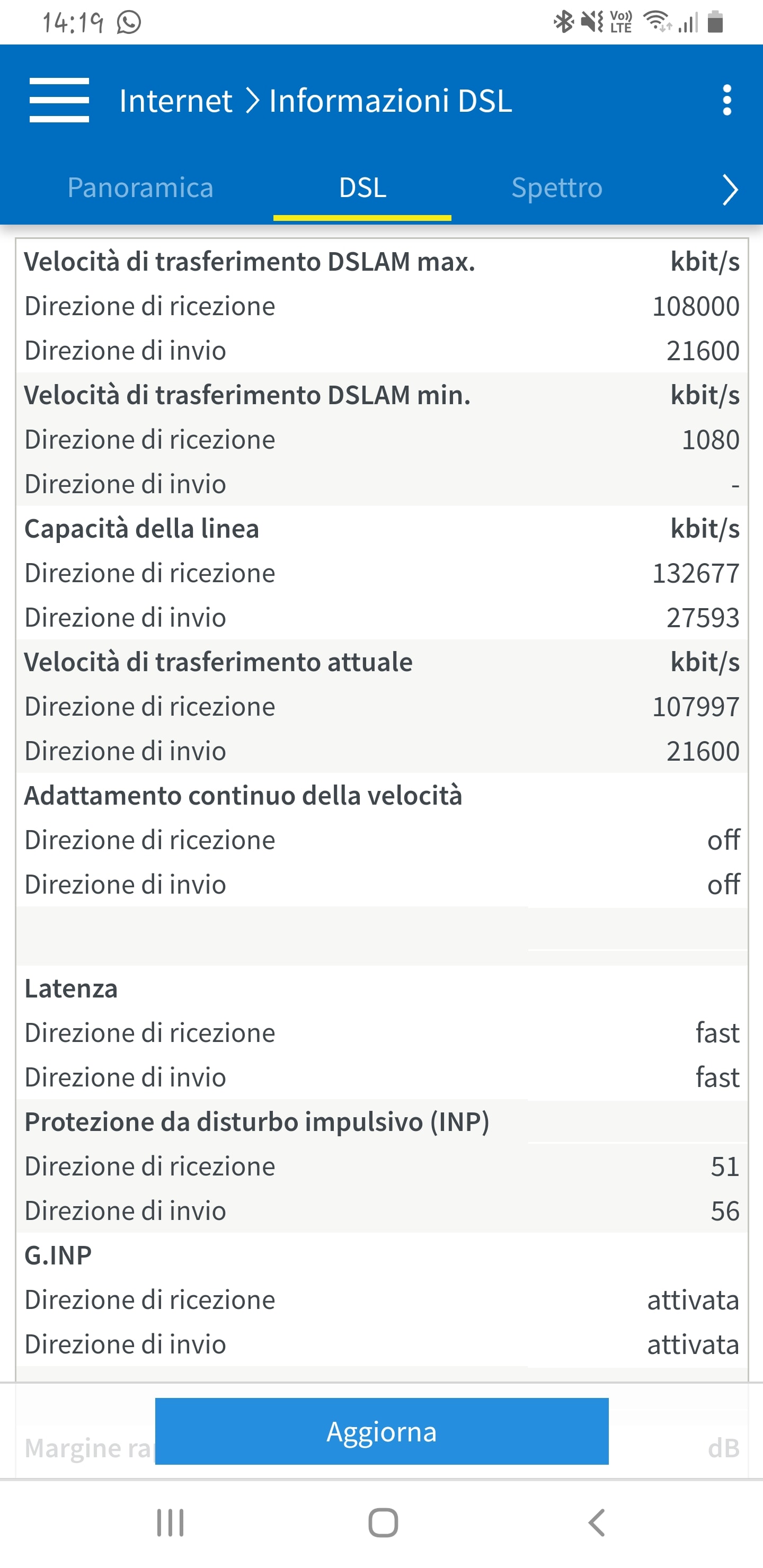Tap the battery status icon

[715, 23]
